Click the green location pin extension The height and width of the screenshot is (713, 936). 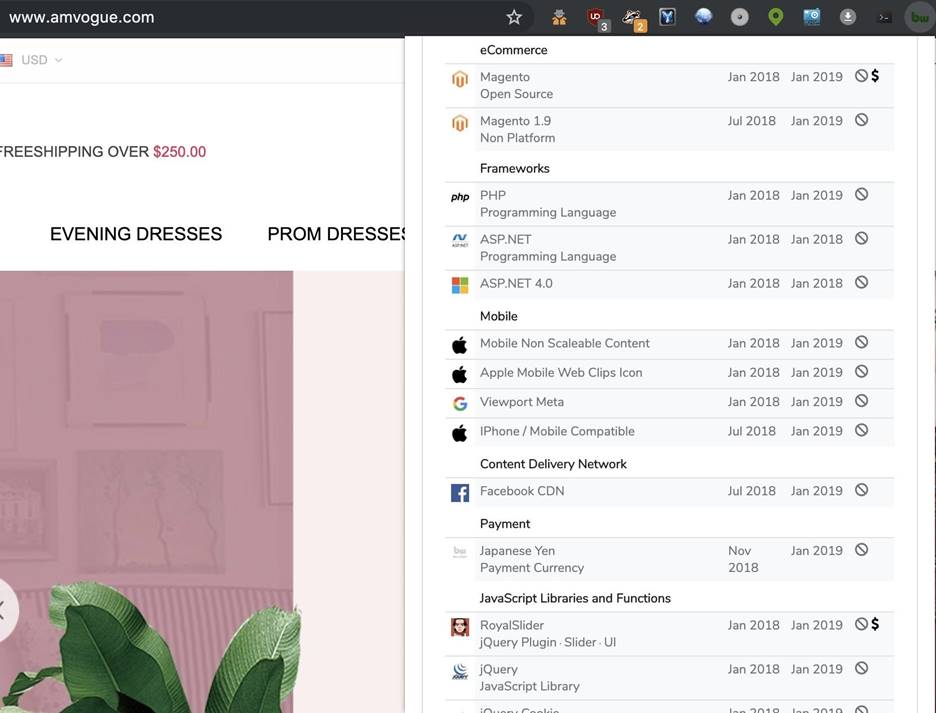click(x=775, y=17)
